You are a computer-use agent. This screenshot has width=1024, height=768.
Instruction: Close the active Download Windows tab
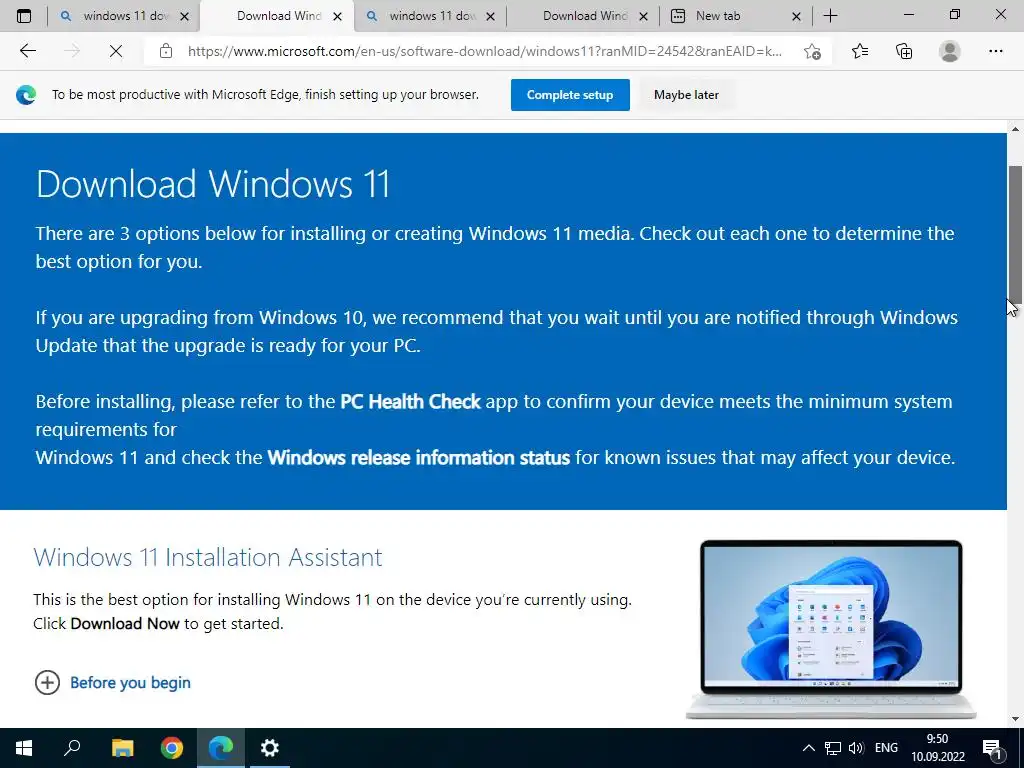pos(338,16)
